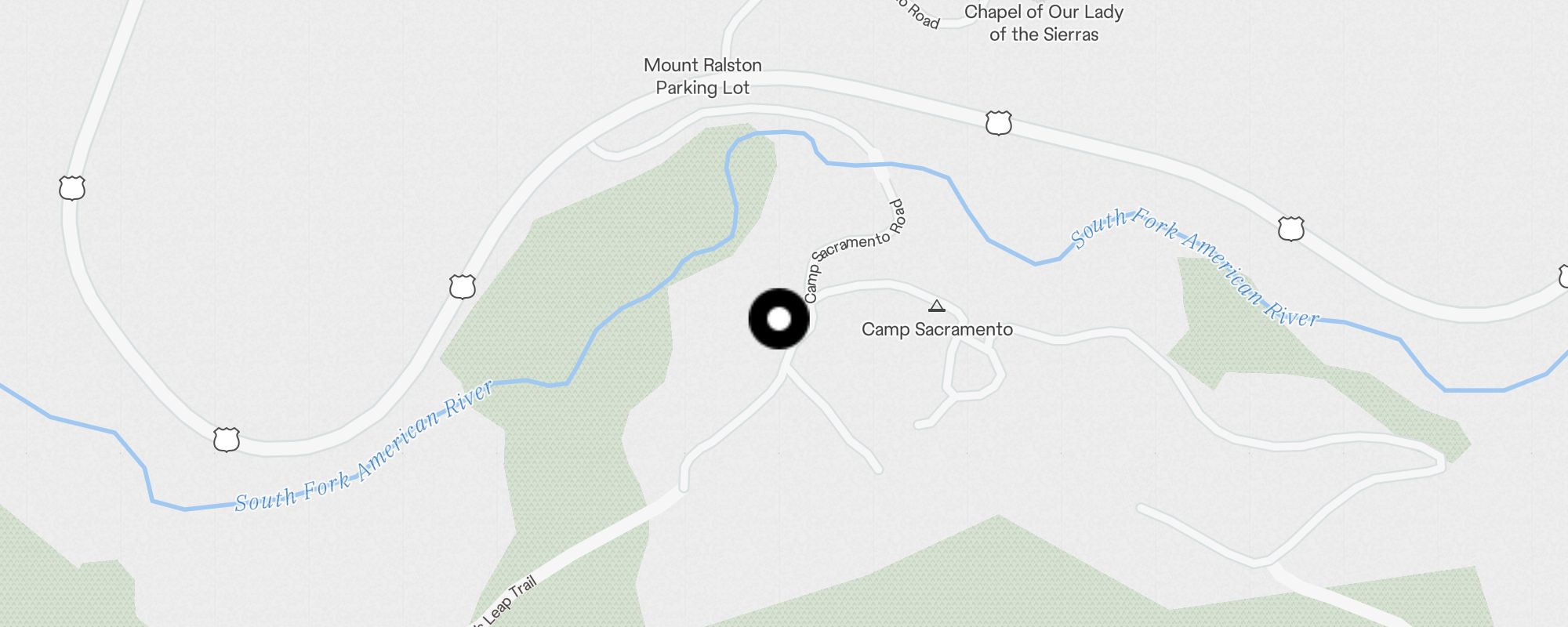Open Chapel of Our Lady of the Sierras
This screenshot has height=627, width=1568.
click(1044, 23)
